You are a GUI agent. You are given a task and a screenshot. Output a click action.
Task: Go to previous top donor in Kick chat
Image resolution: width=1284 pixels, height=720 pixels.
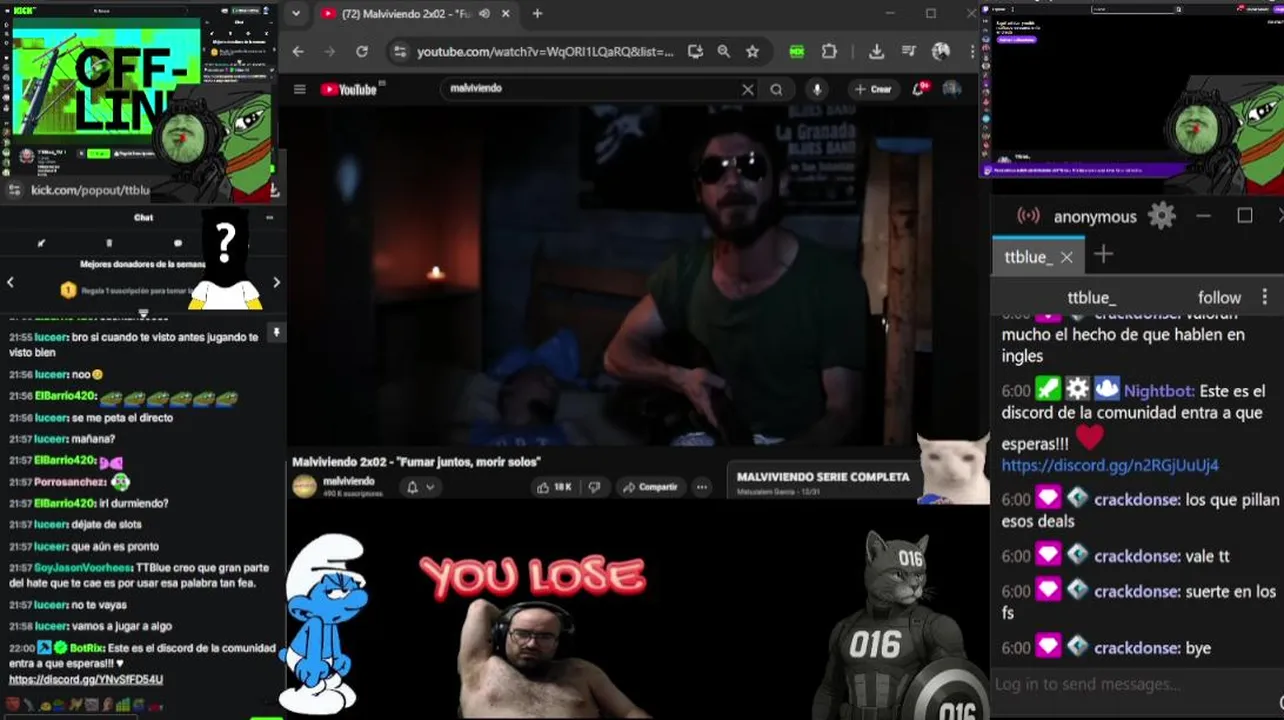pyautogui.click(x=10, y=283)
